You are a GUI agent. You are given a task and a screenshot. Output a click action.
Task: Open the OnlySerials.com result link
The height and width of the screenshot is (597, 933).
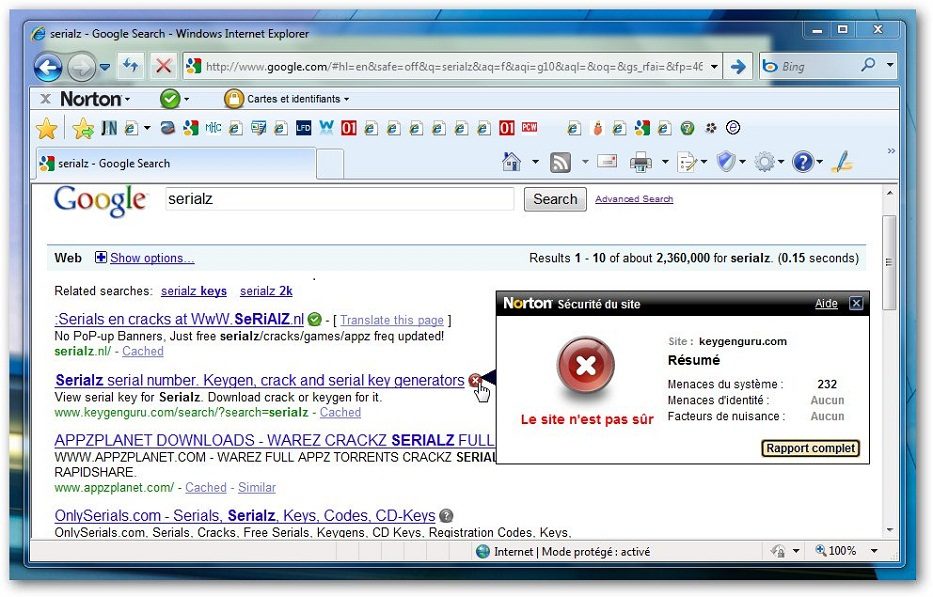click(245, 515)
